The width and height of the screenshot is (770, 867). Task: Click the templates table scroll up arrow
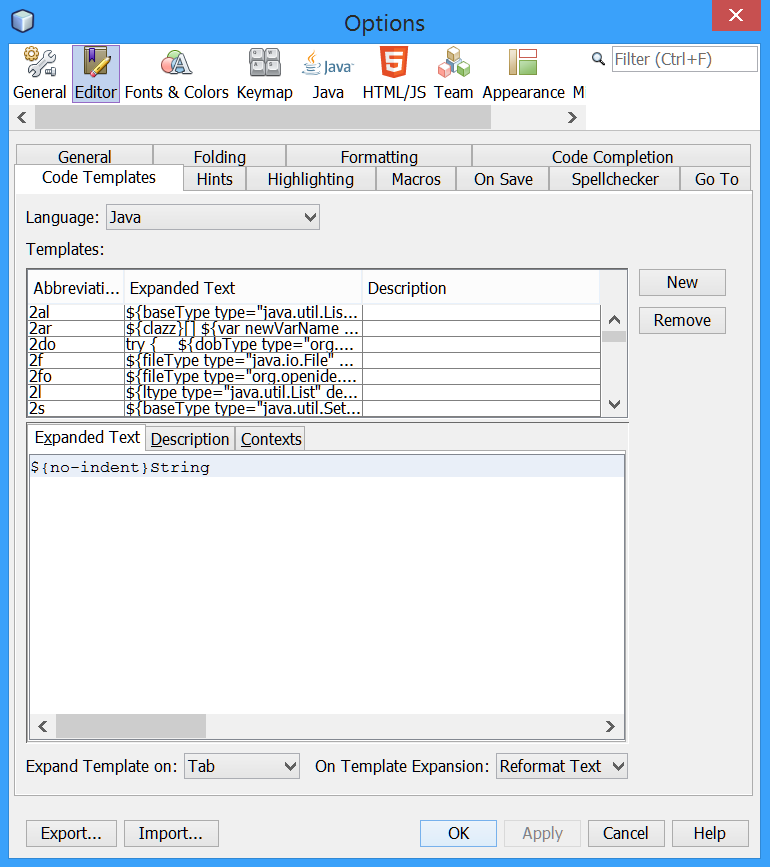[614, 320]
